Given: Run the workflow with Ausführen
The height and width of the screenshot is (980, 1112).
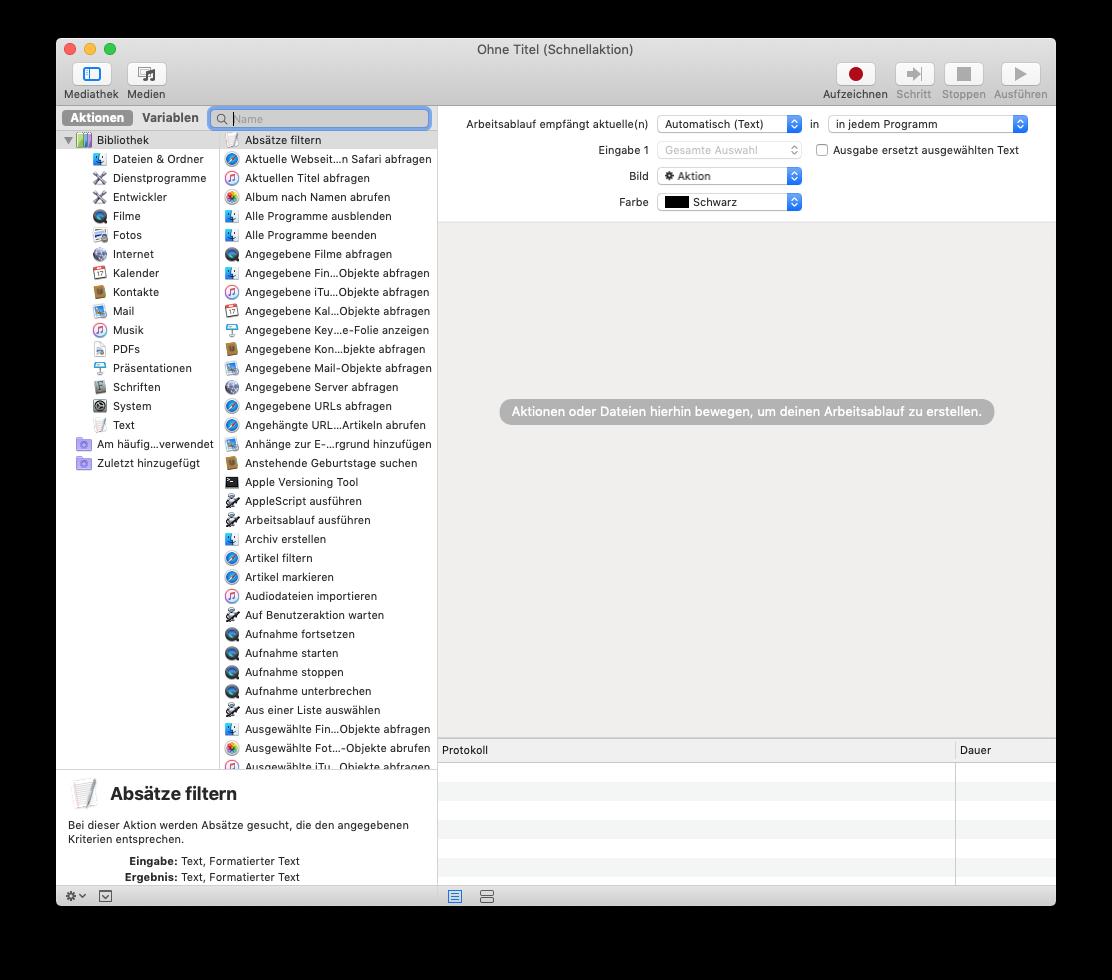Looking at the screenshot, I should [1021, 74].
